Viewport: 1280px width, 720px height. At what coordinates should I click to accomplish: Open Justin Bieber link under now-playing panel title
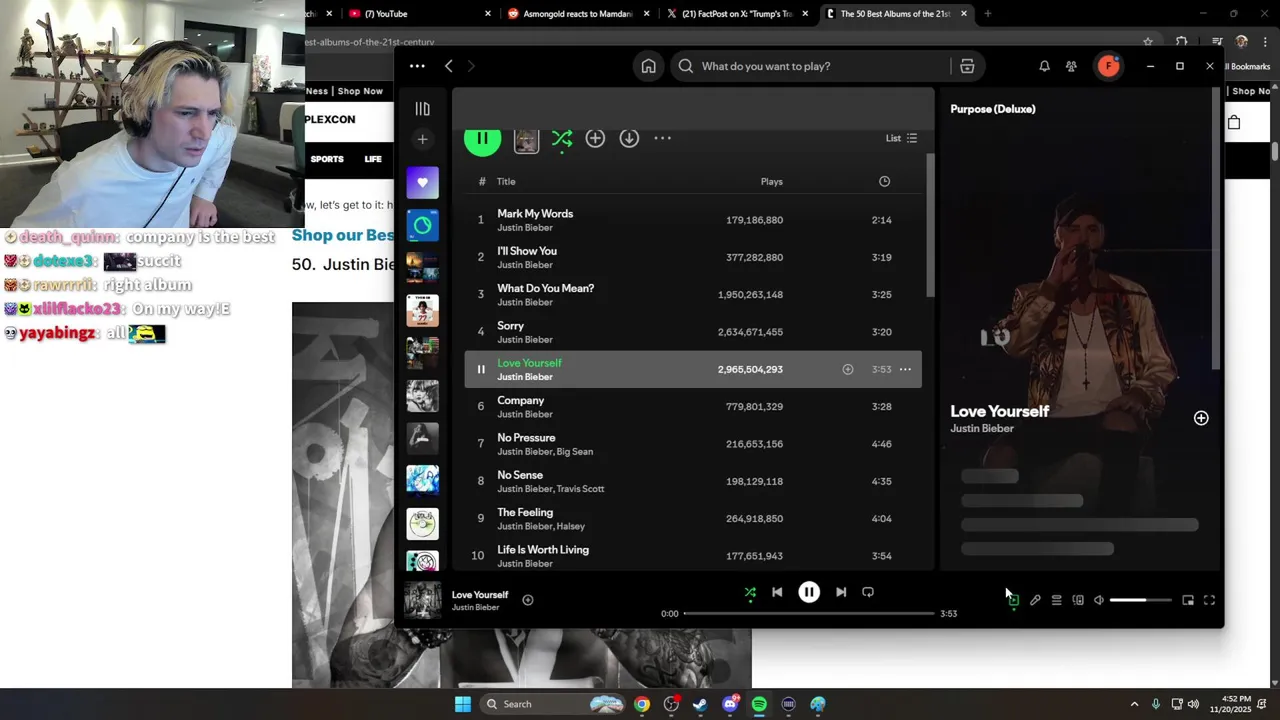pos(982,428)
